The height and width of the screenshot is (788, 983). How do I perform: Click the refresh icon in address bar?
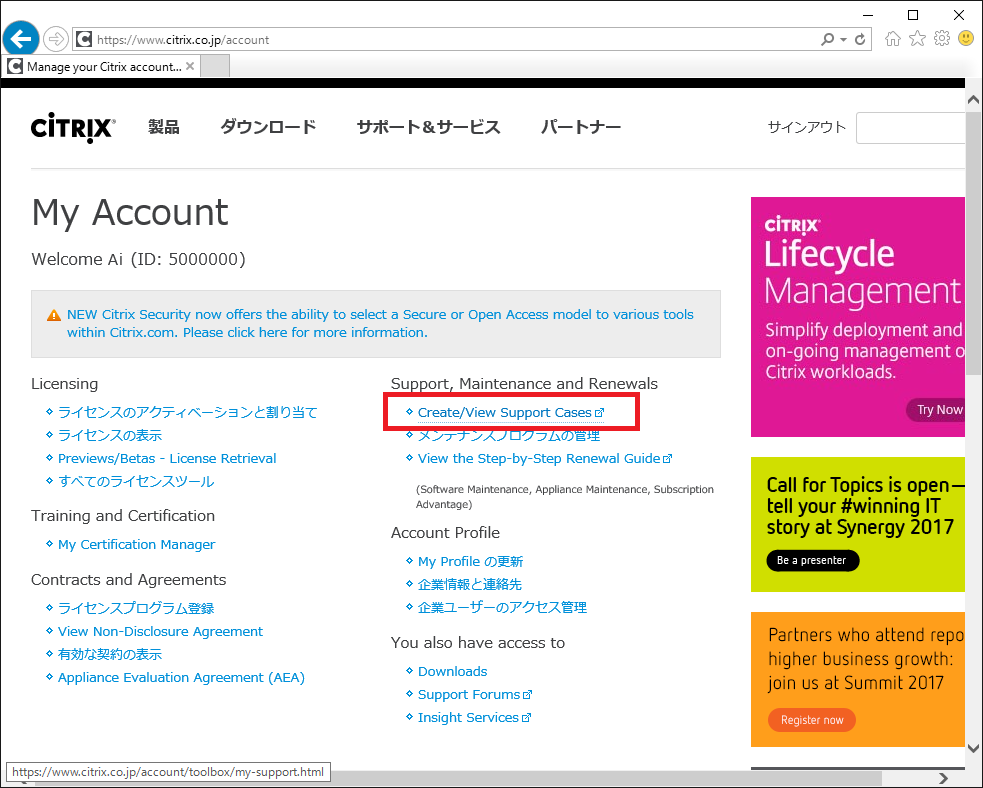point(862,40)
